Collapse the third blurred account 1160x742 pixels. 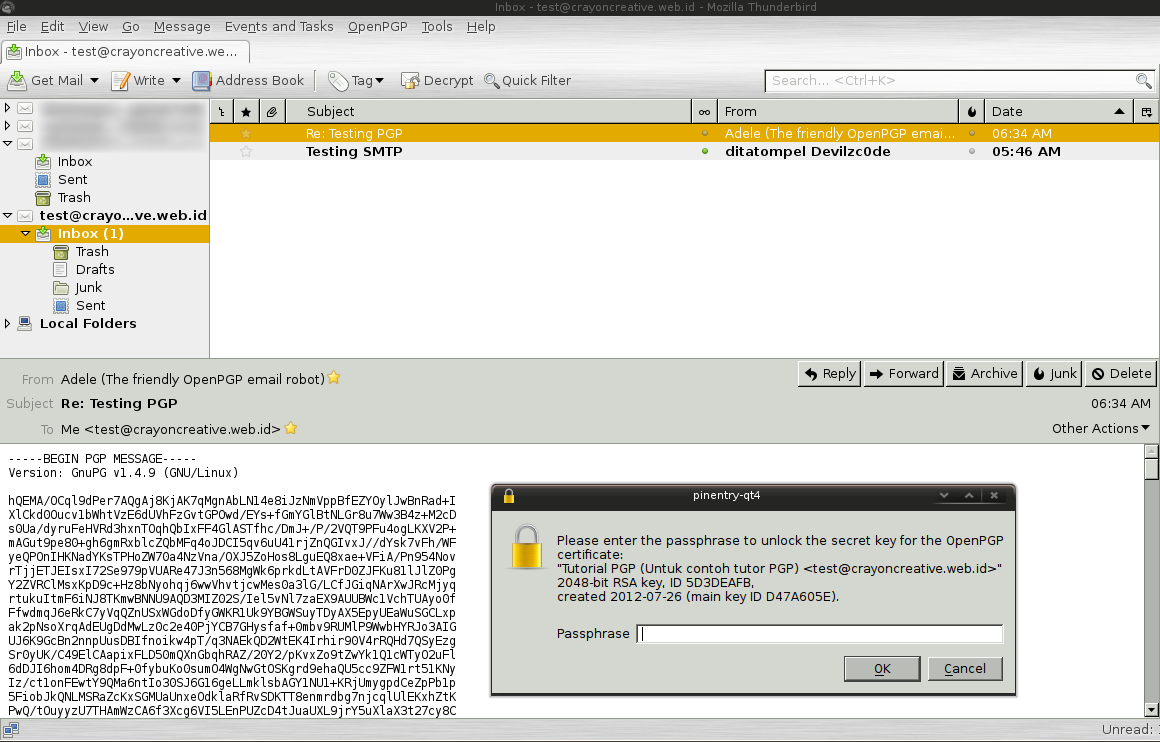pyautogui.click(x=7, y=144)
